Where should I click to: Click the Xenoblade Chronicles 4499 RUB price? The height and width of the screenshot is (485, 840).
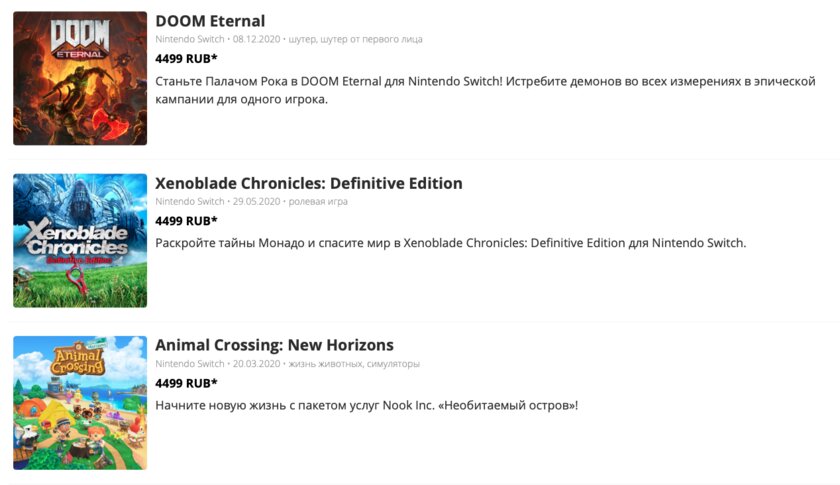[186, 221]
